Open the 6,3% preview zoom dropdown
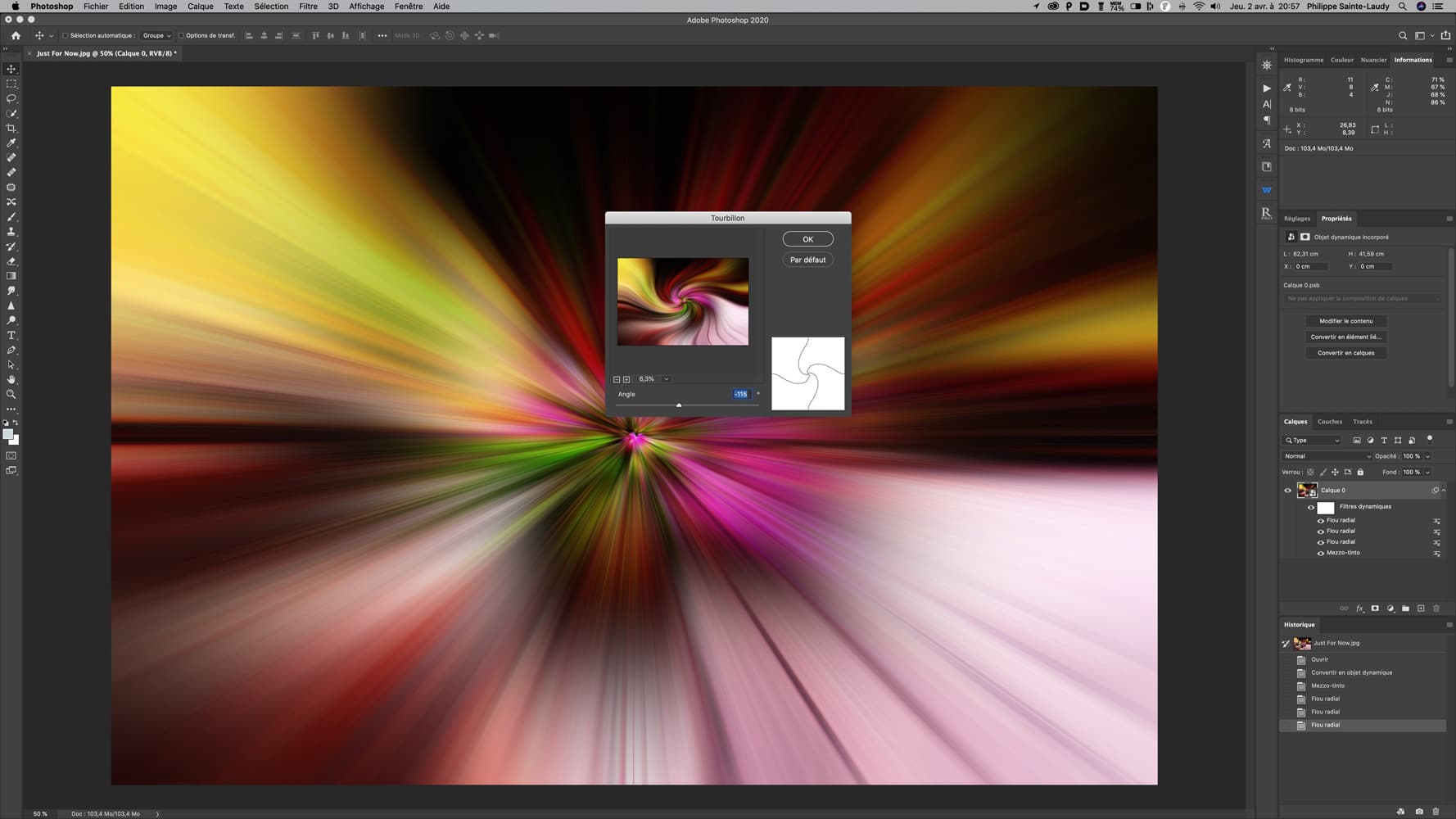1456x819 pixels. pyautogui.click(x=666, y=379)
